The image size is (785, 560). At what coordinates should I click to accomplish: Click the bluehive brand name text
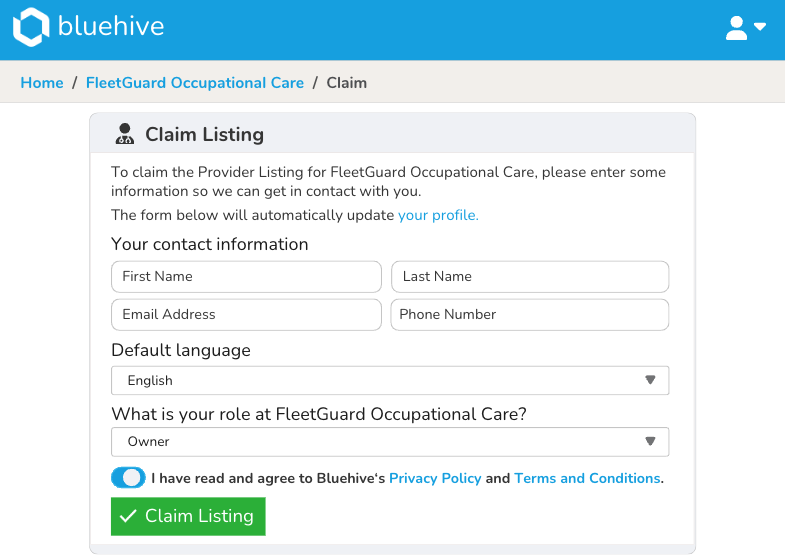110,28
